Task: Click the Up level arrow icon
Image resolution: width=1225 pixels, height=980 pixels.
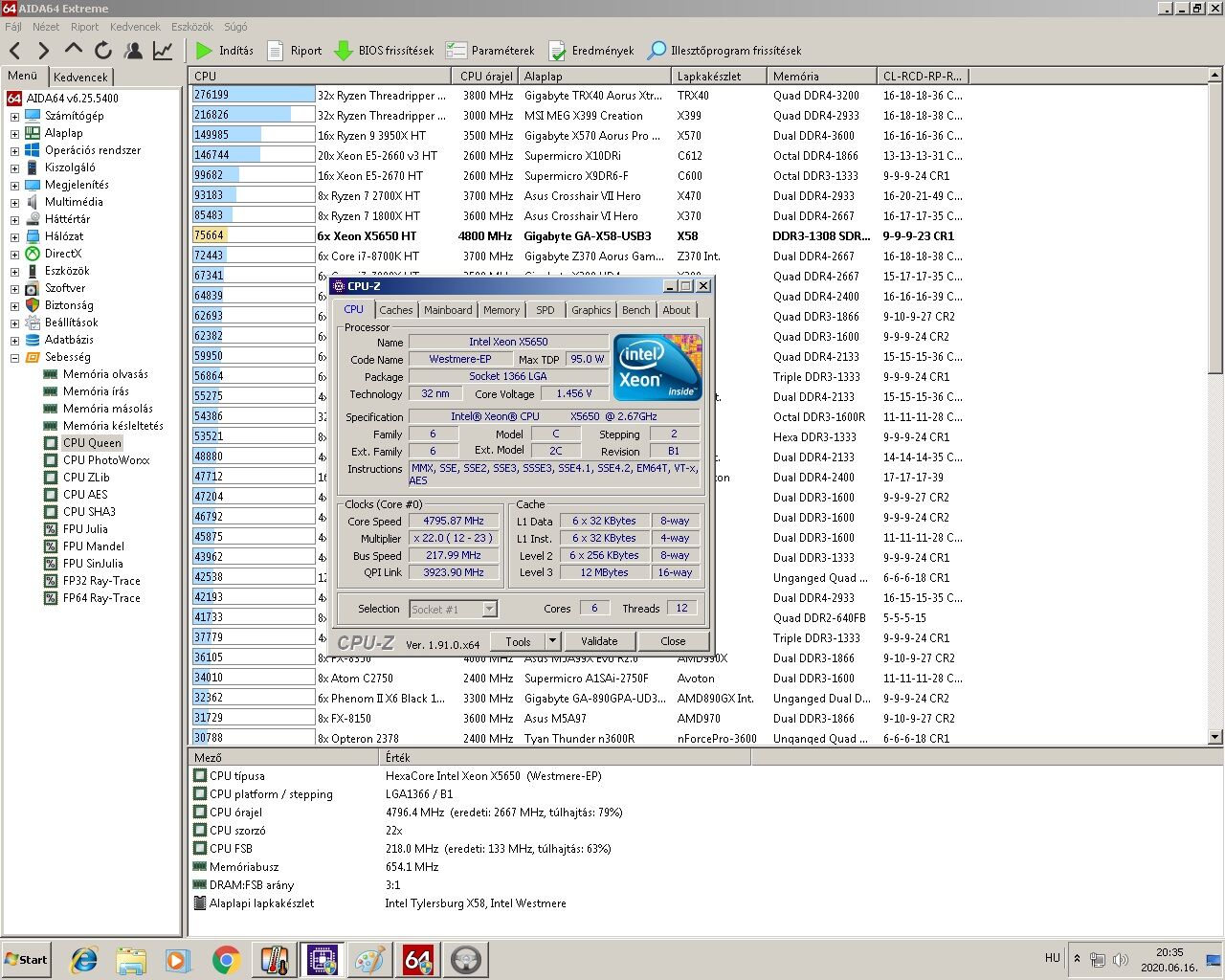Action: [74, 49]
